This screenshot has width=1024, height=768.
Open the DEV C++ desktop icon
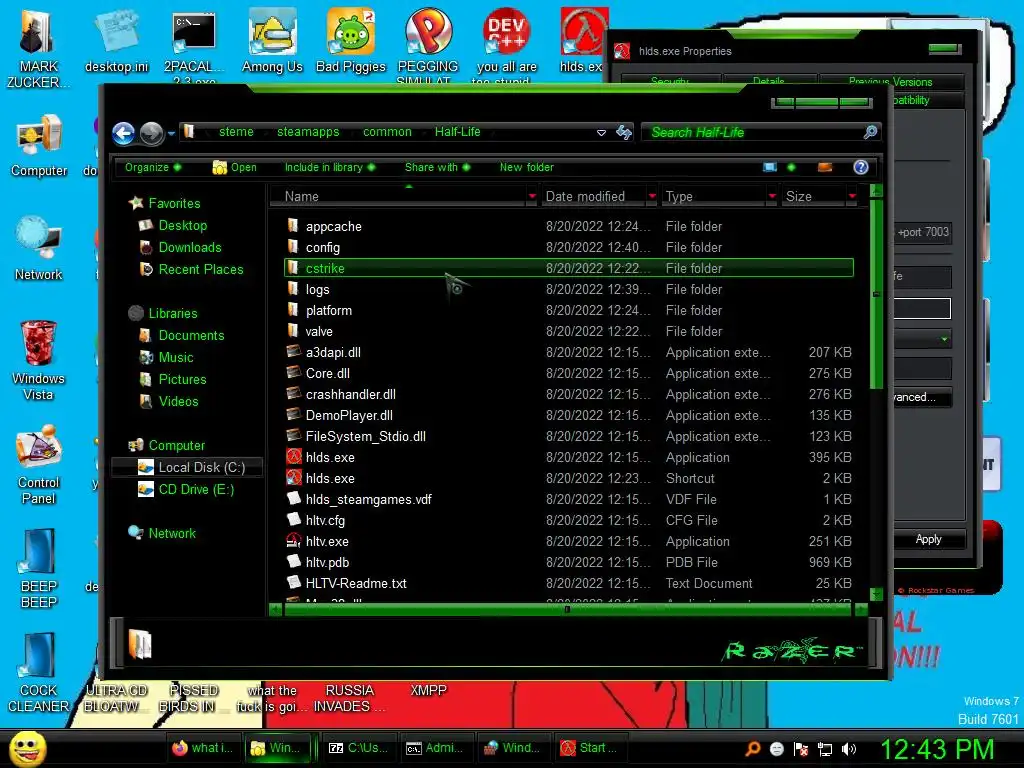tap(506, 46)
